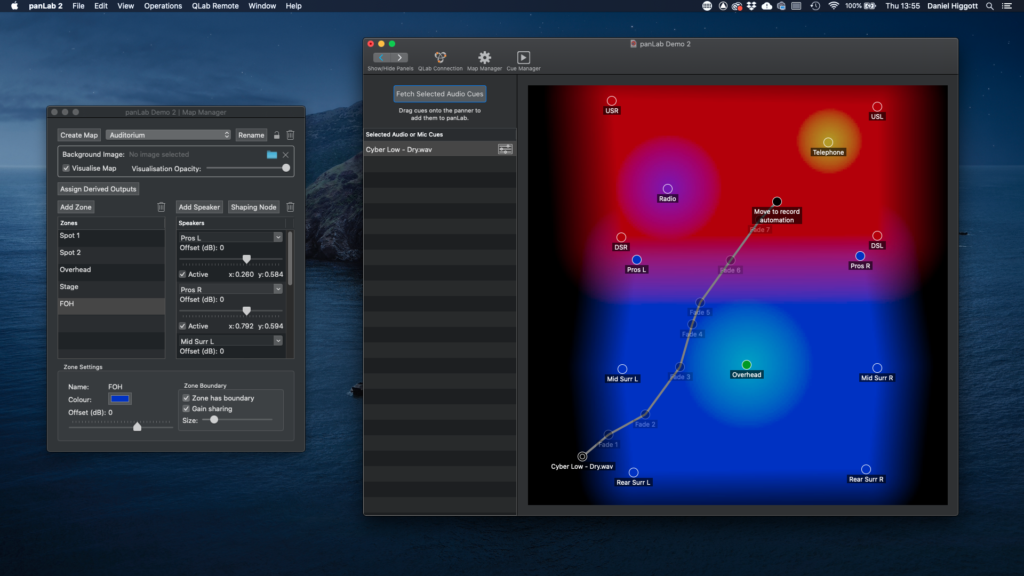Toggle Active checkbox for Pros R speaker

point(183,326)
